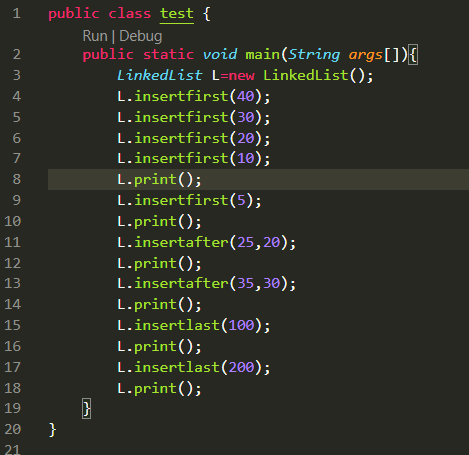Click value 200 in insertlast call
469x455 pixels.
241,367
